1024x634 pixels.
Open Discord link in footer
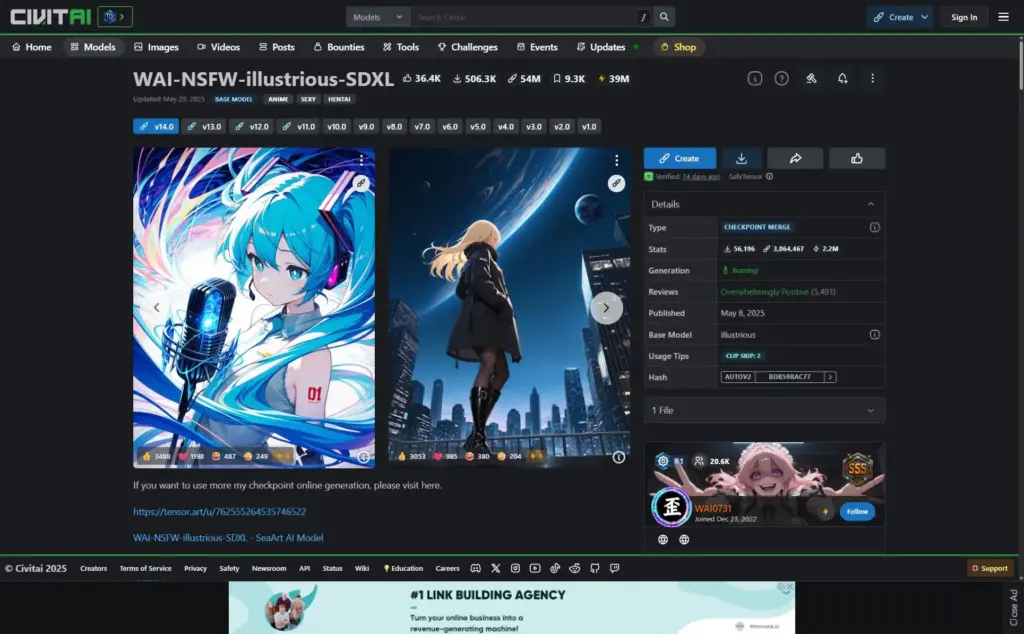pos(475,568)
